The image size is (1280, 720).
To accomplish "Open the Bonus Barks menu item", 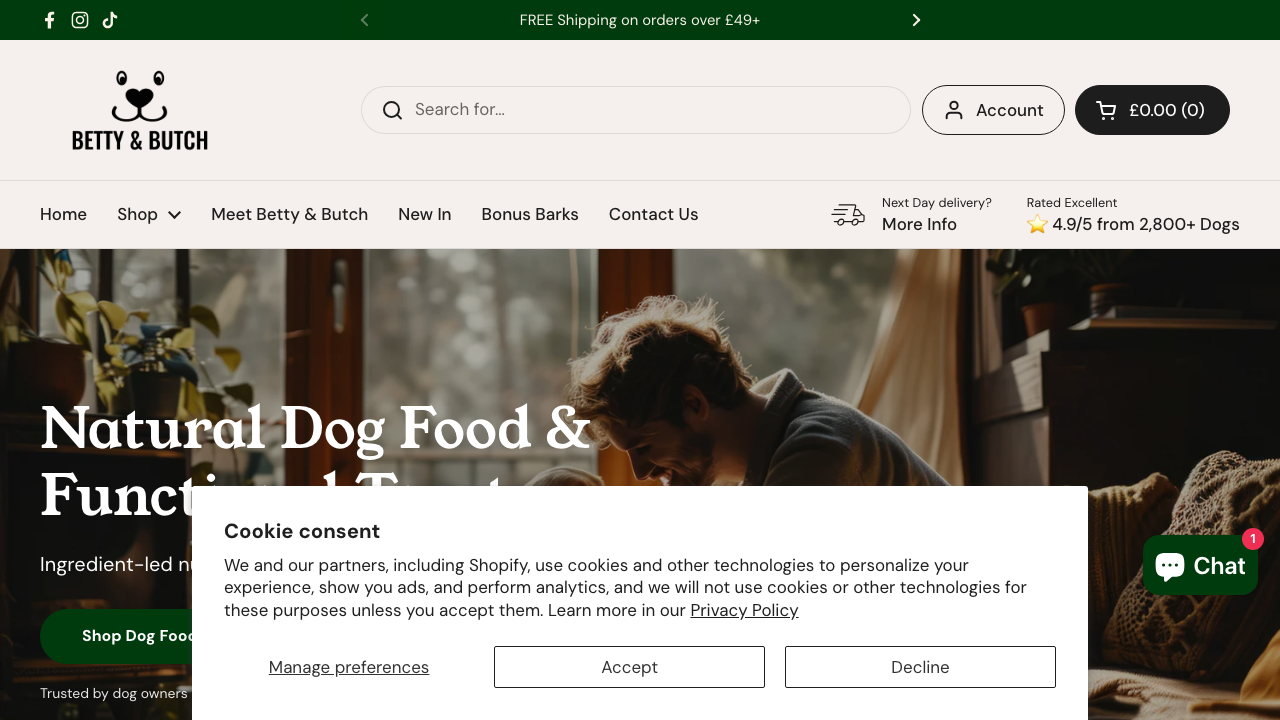I will pos(530,214).
